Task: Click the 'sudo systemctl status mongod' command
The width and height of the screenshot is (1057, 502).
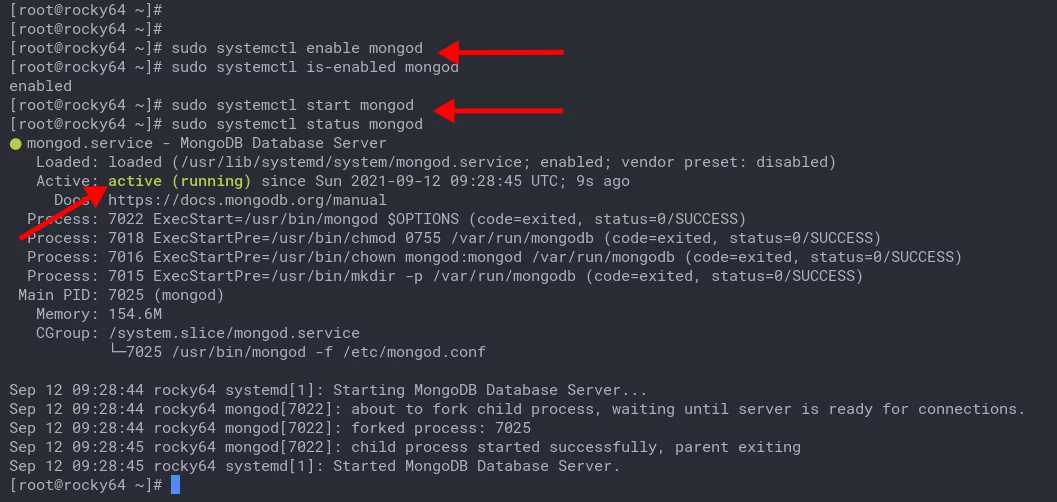Action: click(x=297, y=124)
